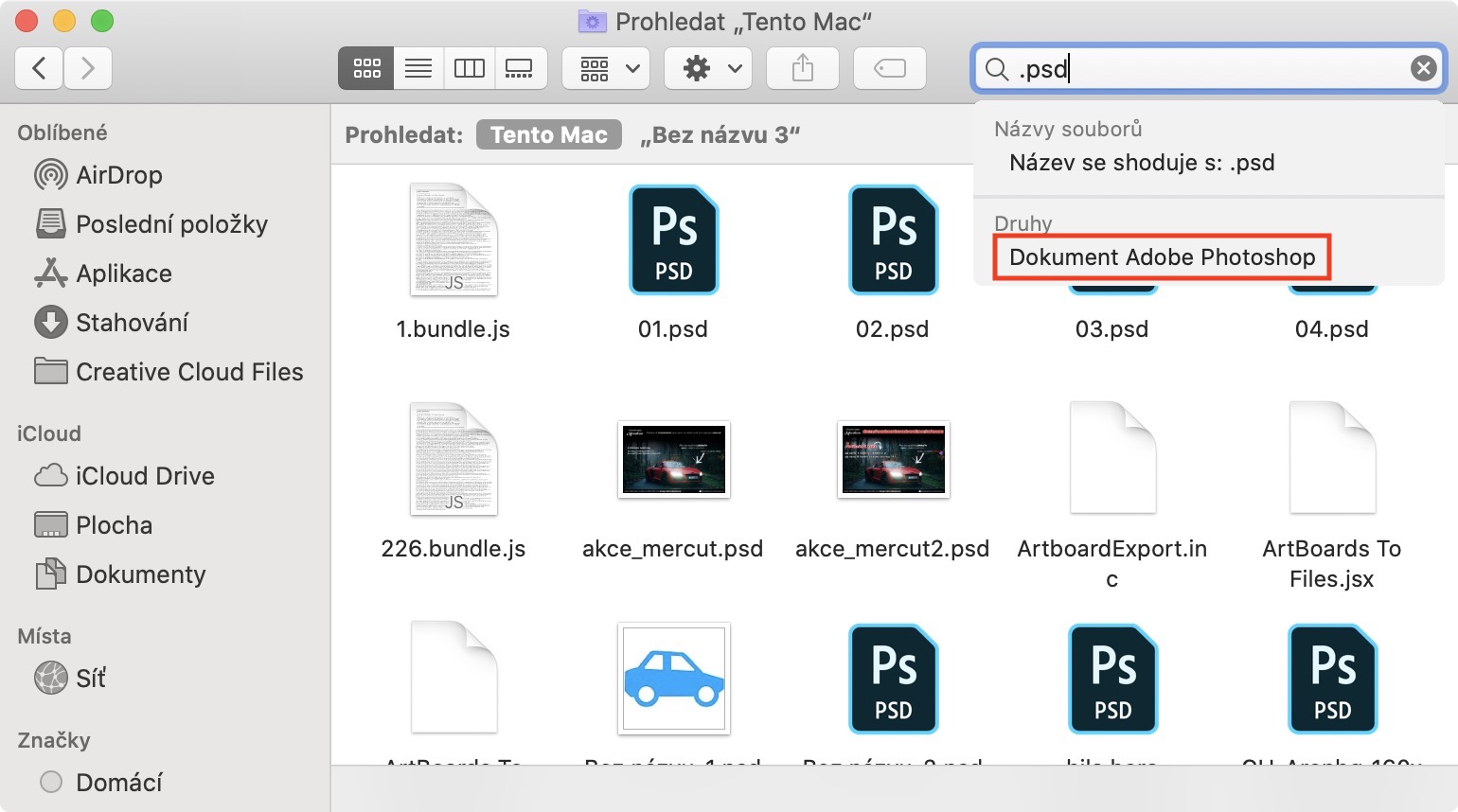Switch to gallery view
The height and width of the screenshot is (812, 1458).
(520, 68)
